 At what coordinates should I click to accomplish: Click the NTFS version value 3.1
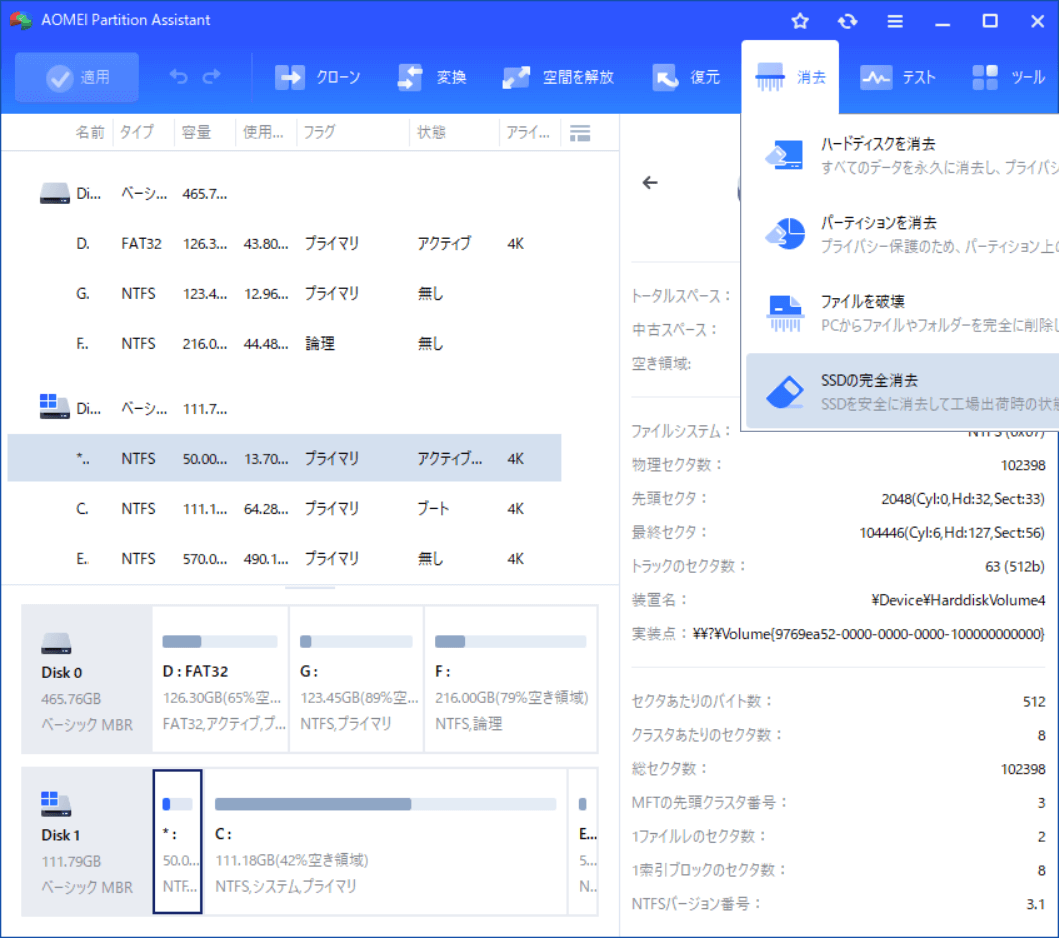1035,904
